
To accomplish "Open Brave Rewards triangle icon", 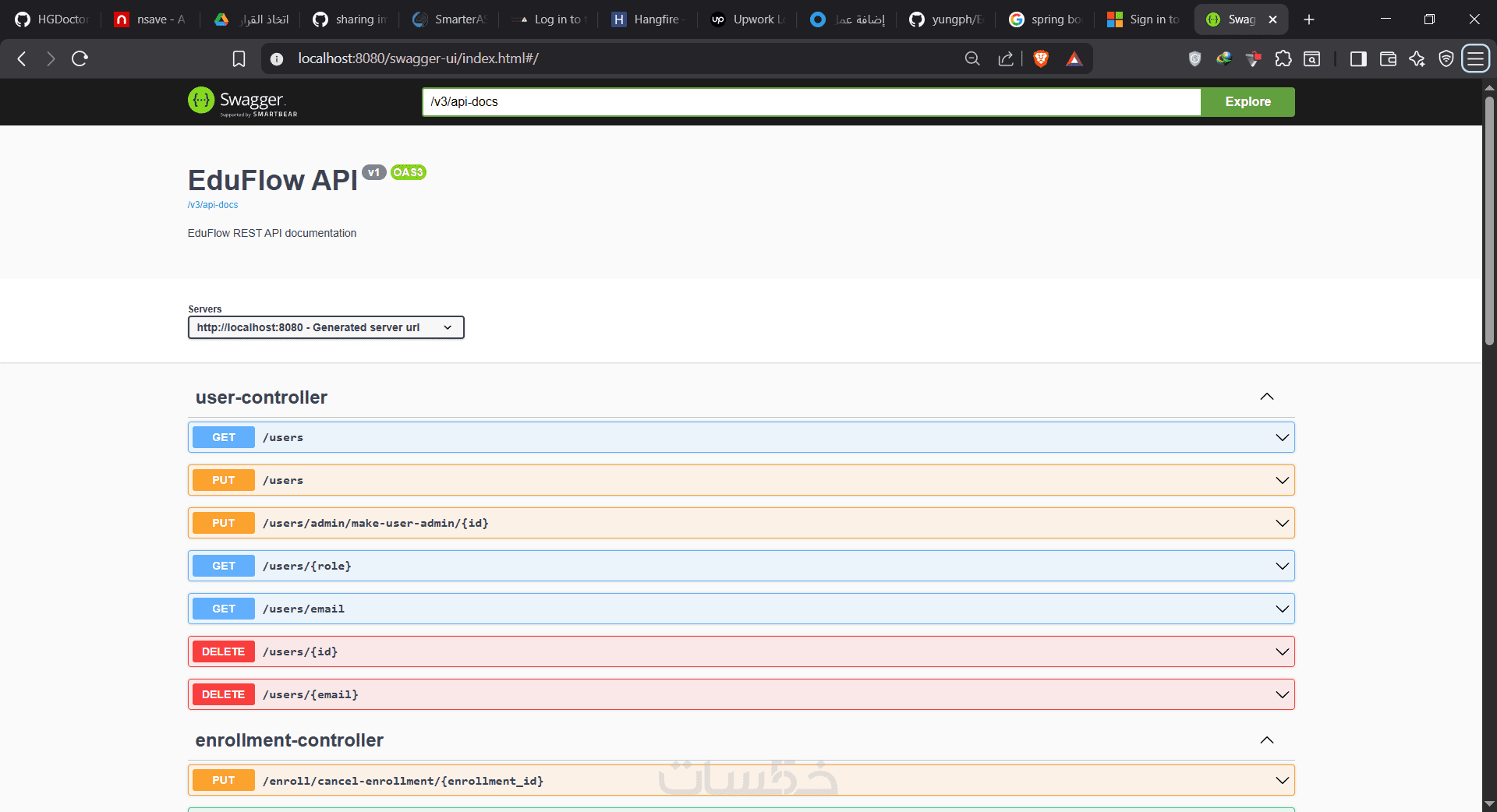I will click(1074, 58).
